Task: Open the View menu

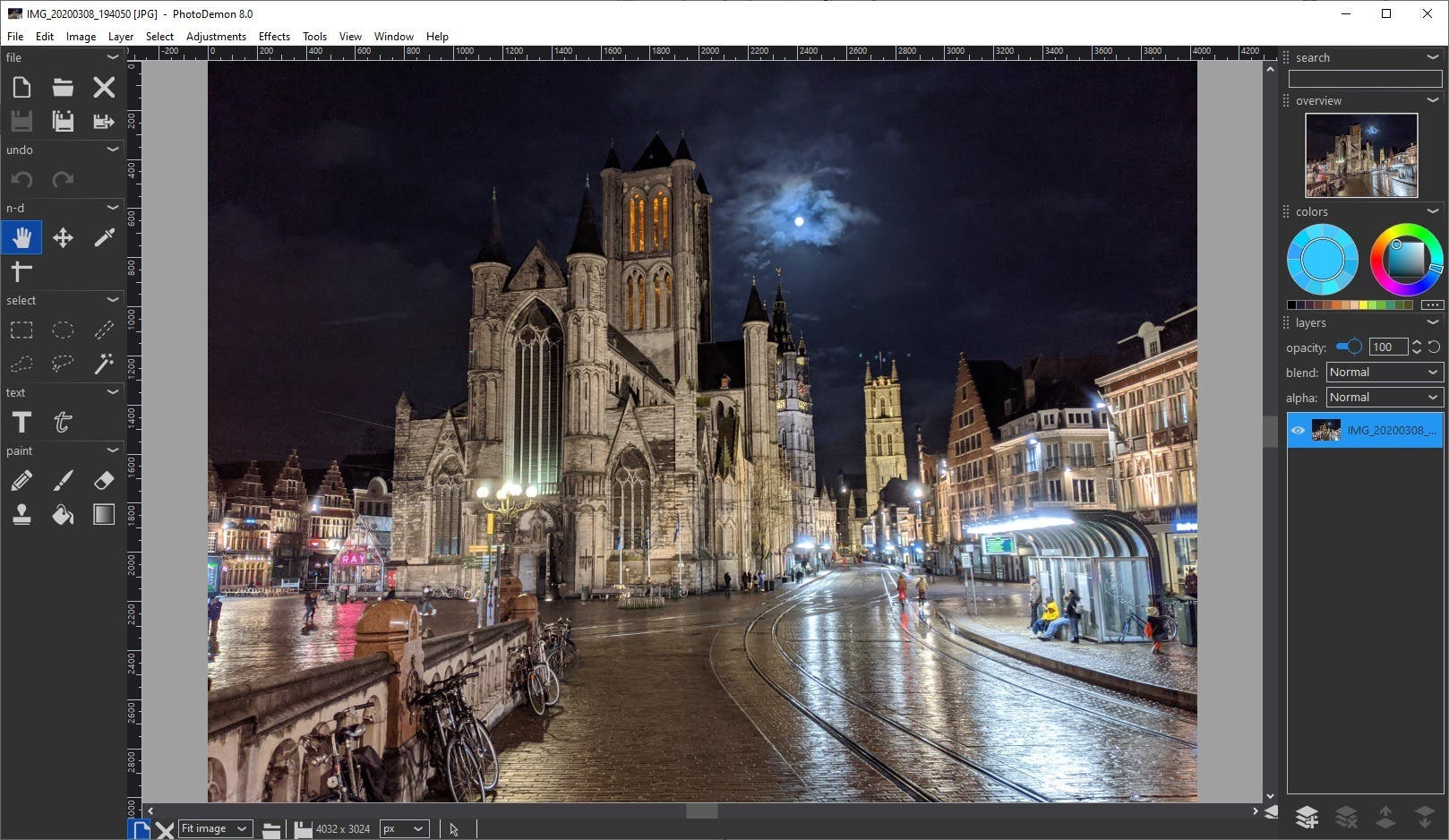Action: (350, 37)
